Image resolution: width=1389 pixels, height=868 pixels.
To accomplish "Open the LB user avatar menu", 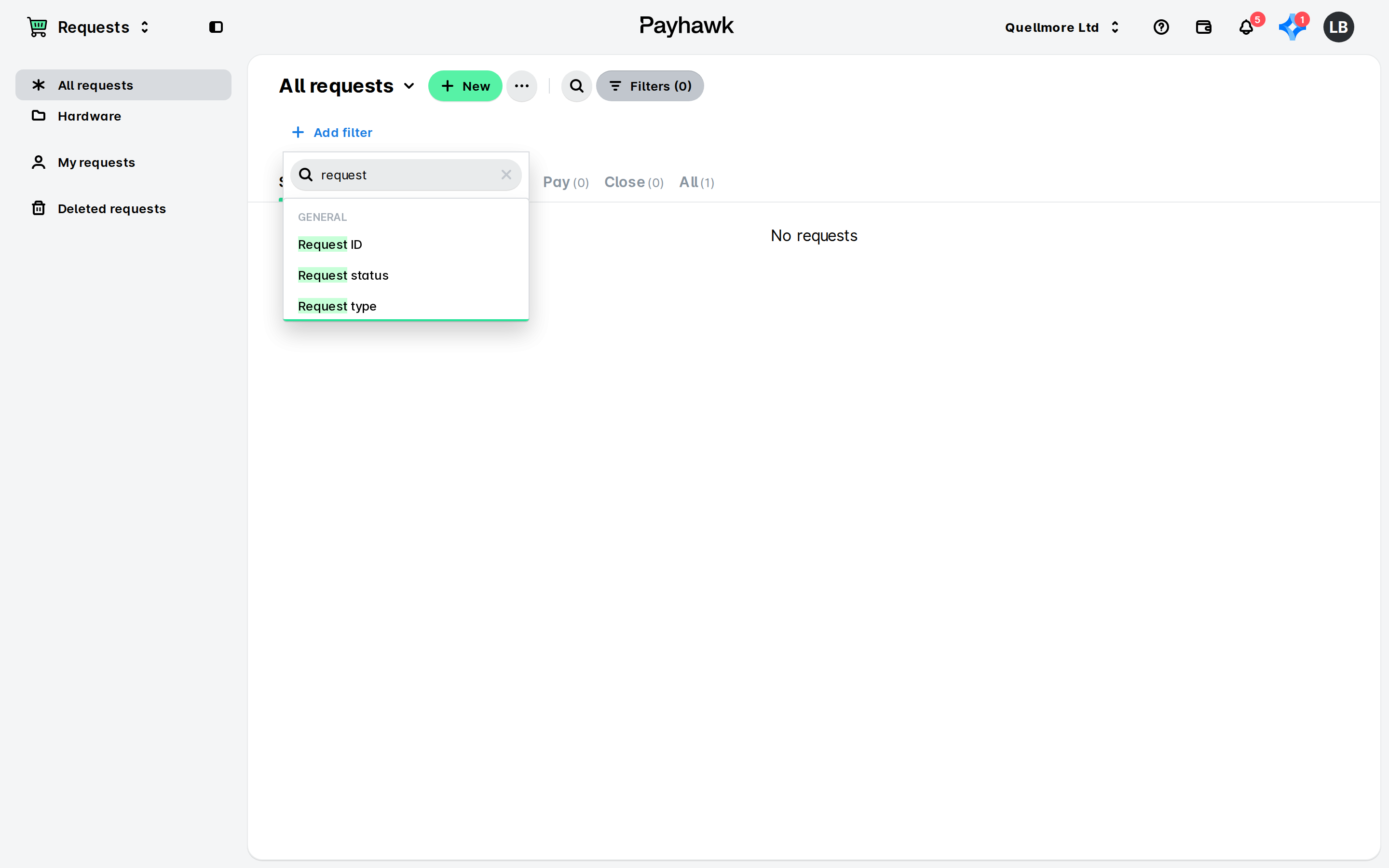I will coord(1338,27).
